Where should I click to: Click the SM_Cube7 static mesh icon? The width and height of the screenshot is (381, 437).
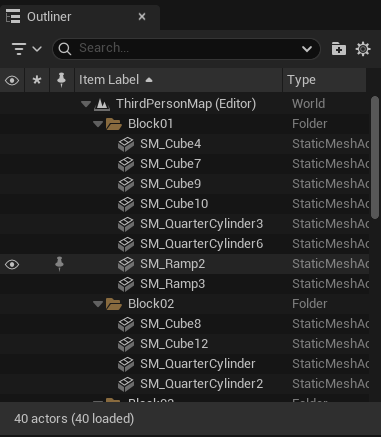(x=126, y=164)
